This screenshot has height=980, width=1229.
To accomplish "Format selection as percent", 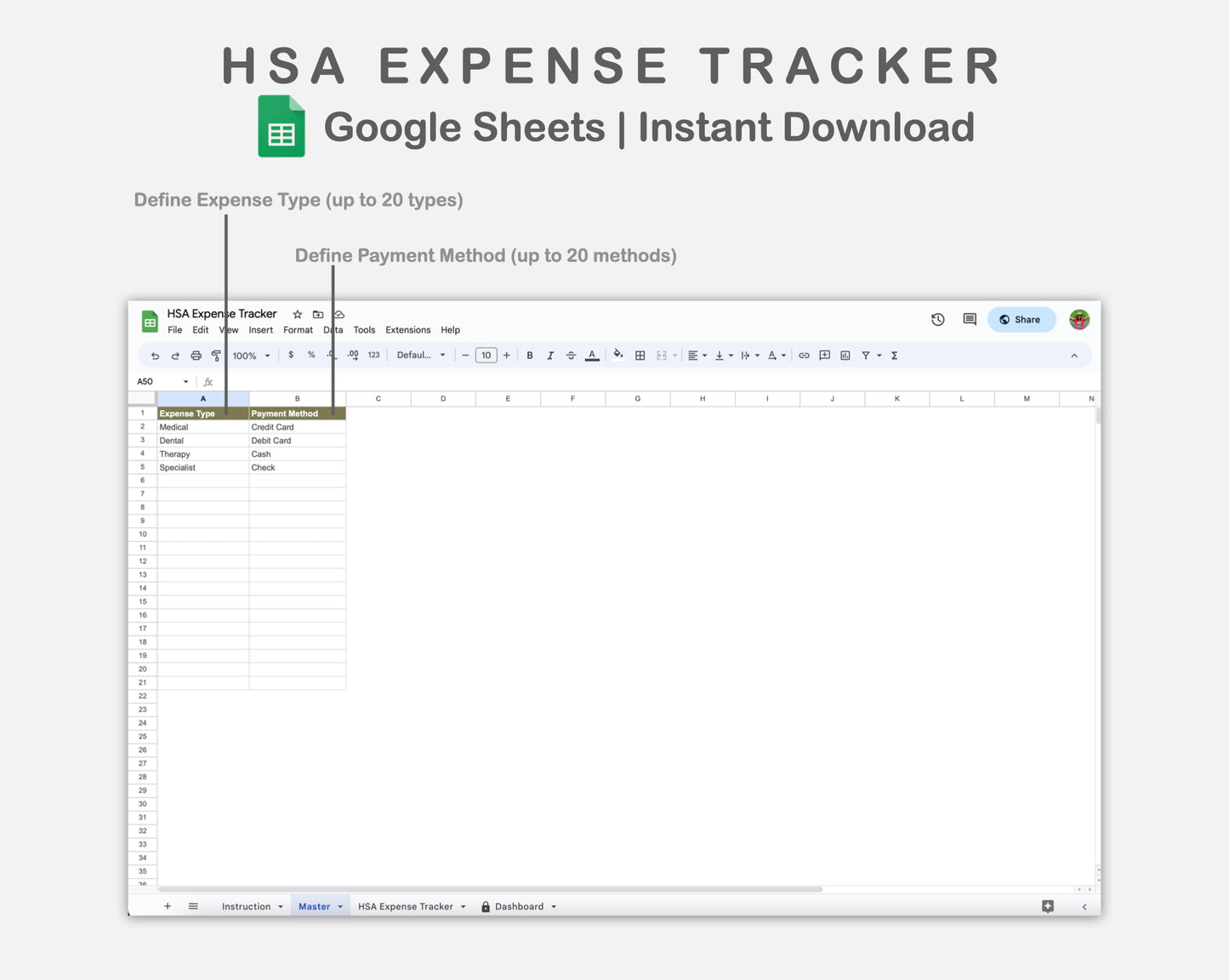I will (310, 355).
